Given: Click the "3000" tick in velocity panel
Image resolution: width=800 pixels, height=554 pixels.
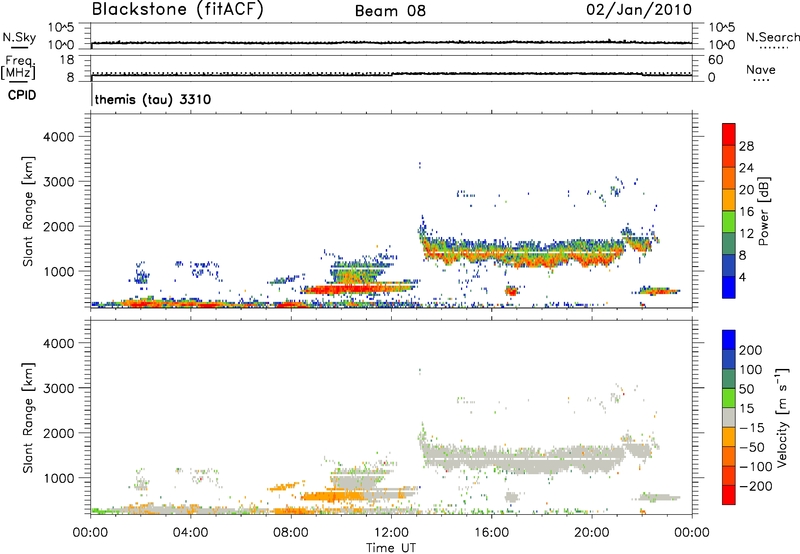Looking at the screenshot, I should (x=59, y=388).
